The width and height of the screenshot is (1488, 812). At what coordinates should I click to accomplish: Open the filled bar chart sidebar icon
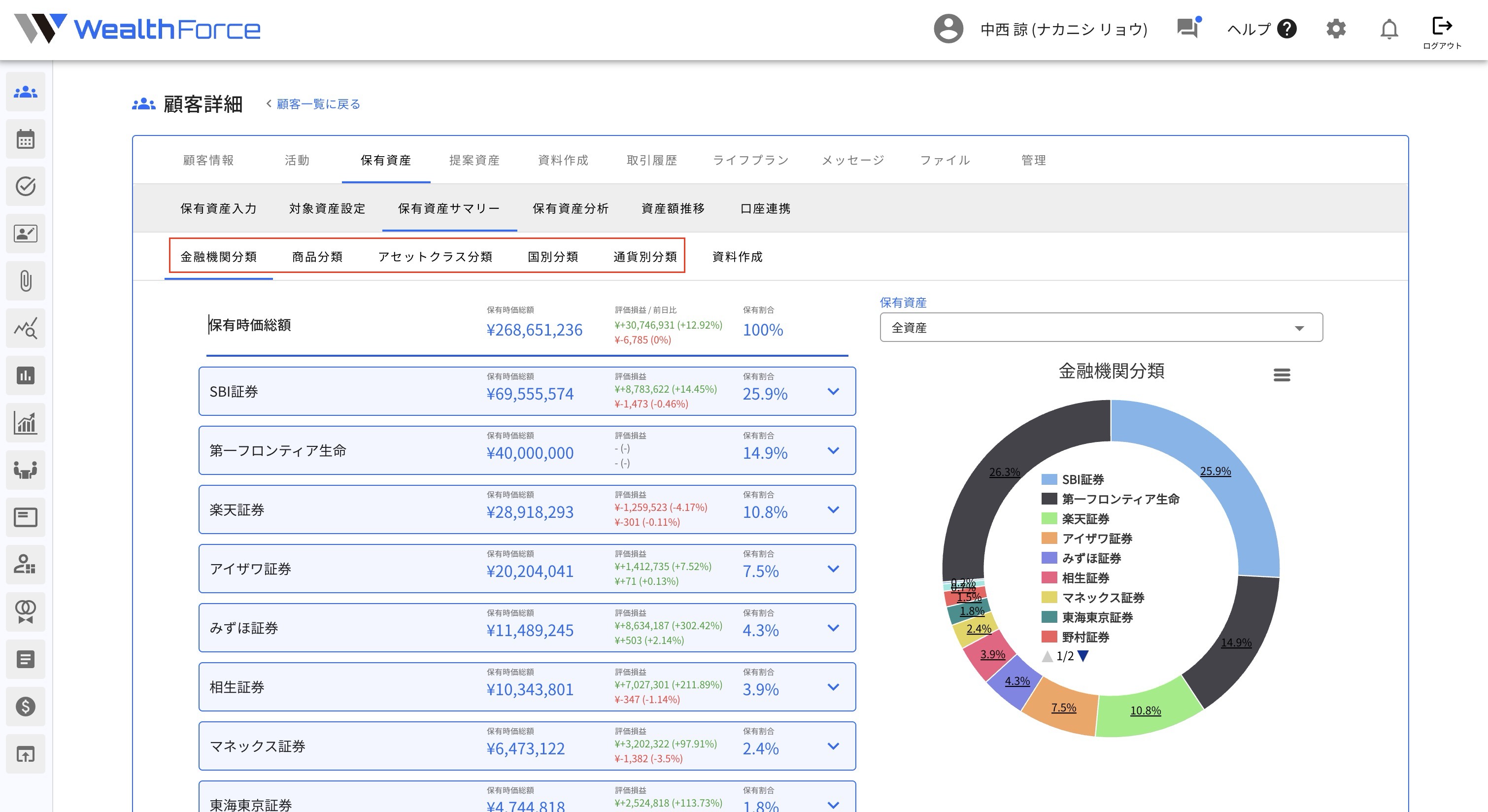(26, 375)
